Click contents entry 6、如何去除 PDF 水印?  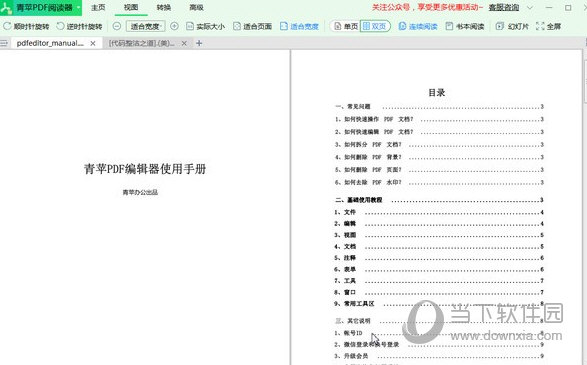439,183
